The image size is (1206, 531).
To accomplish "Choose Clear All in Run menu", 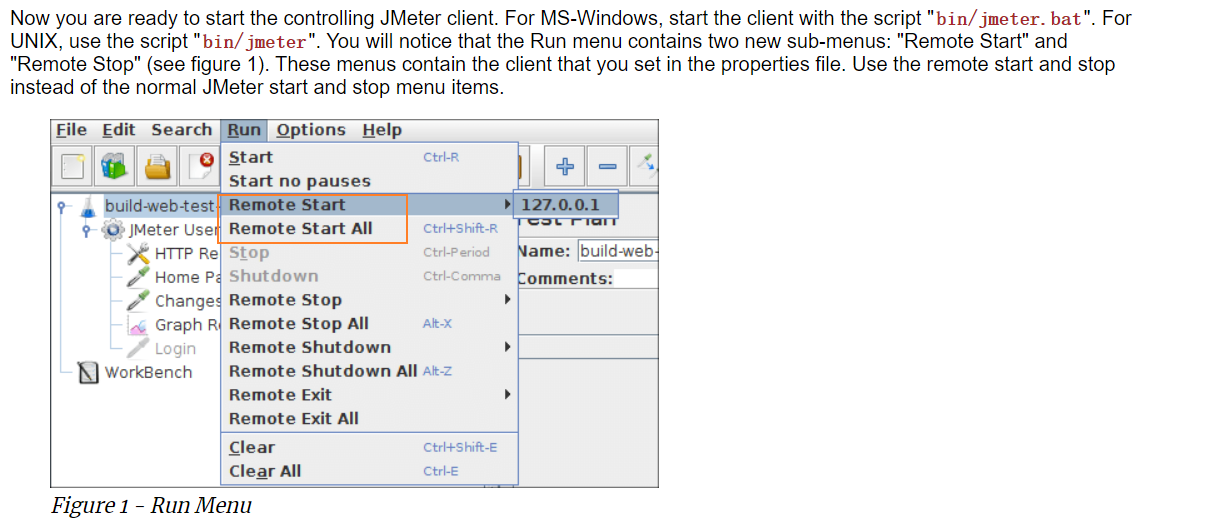I will tap(368, 471).
